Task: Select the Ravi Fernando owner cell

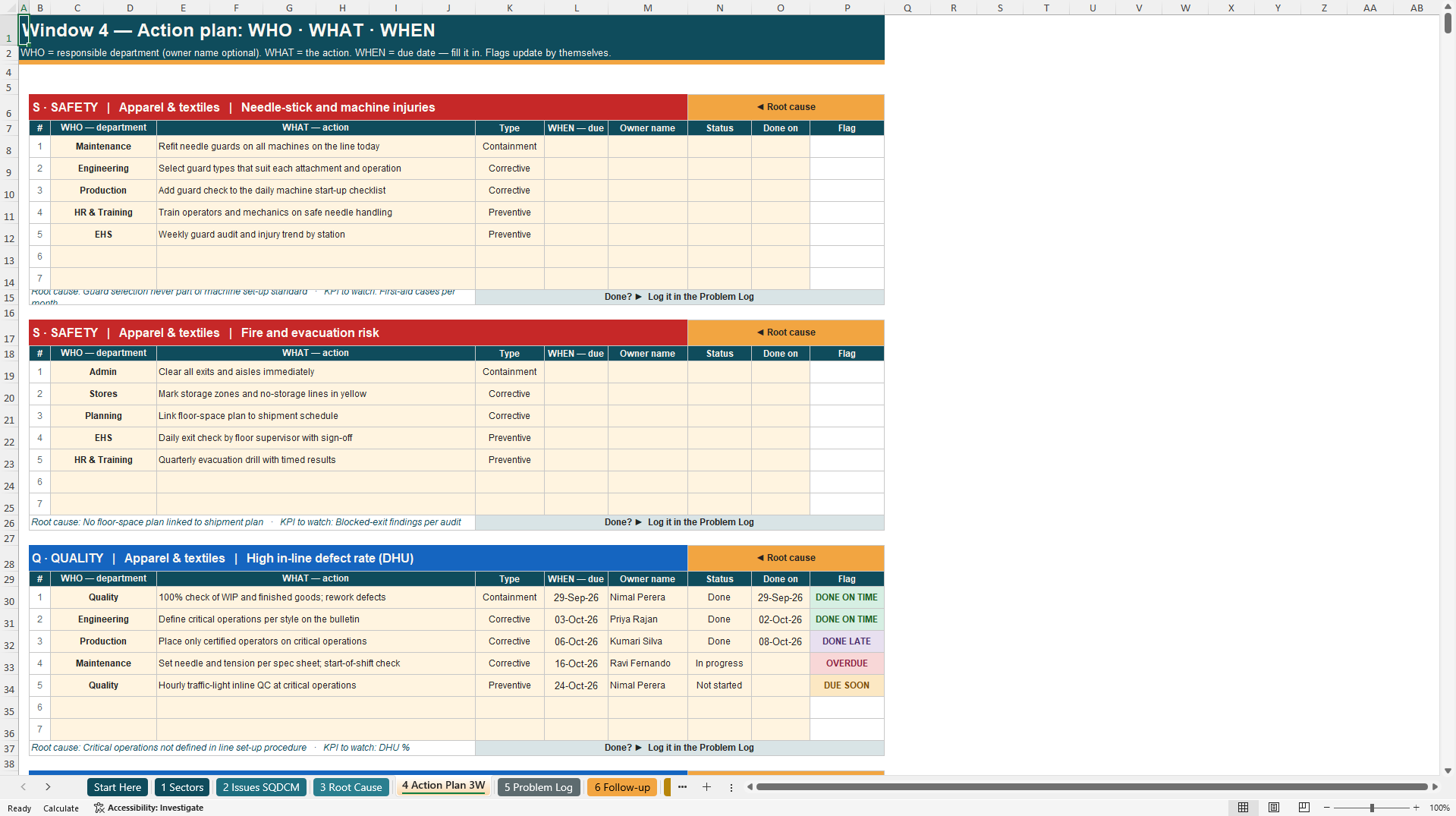Action: pos(647,663)
